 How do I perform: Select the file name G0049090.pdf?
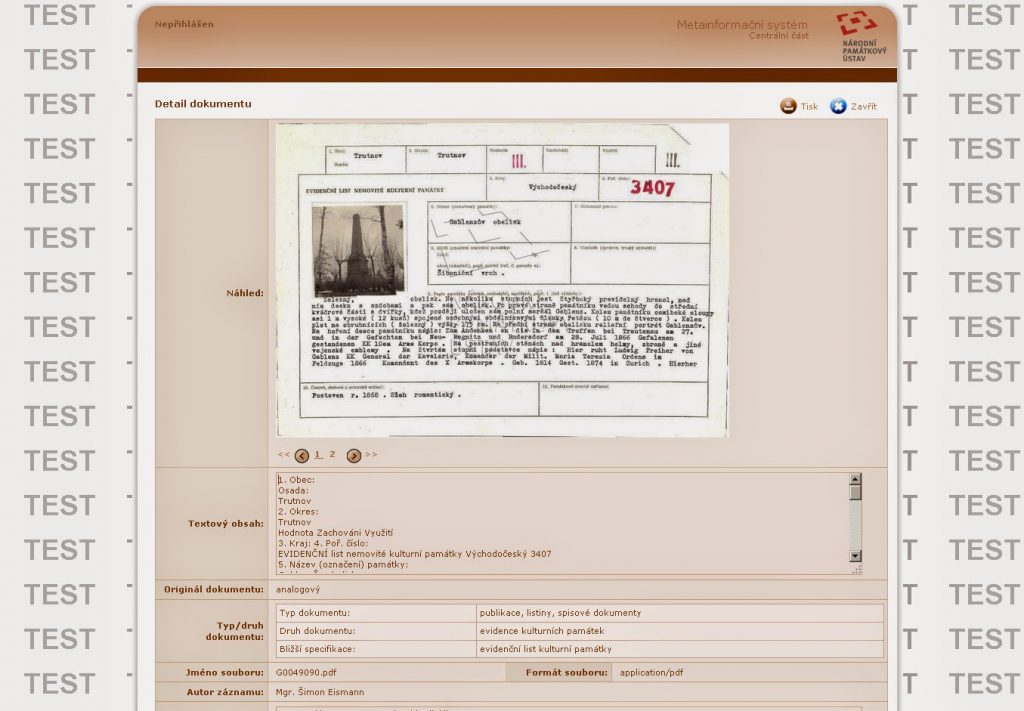[306, 672]
